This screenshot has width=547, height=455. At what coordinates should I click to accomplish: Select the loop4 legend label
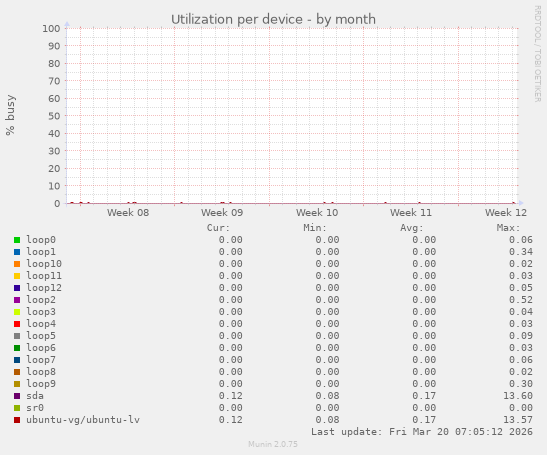pos(41,324)
